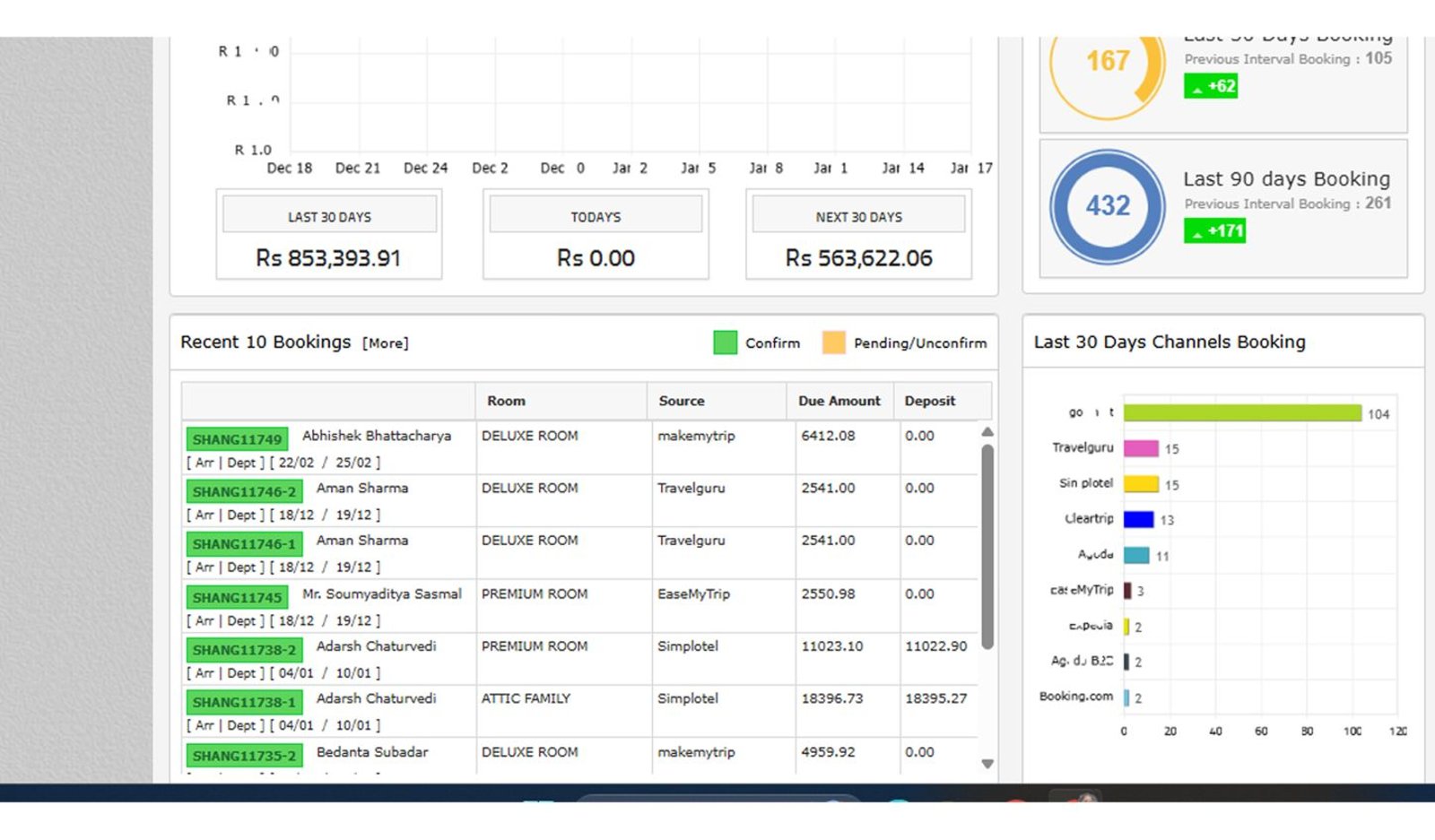The height and width of the screenshot is (840, 1435).
Task: Click the scroll down arrow of bookings table
Action: point(987,765)
